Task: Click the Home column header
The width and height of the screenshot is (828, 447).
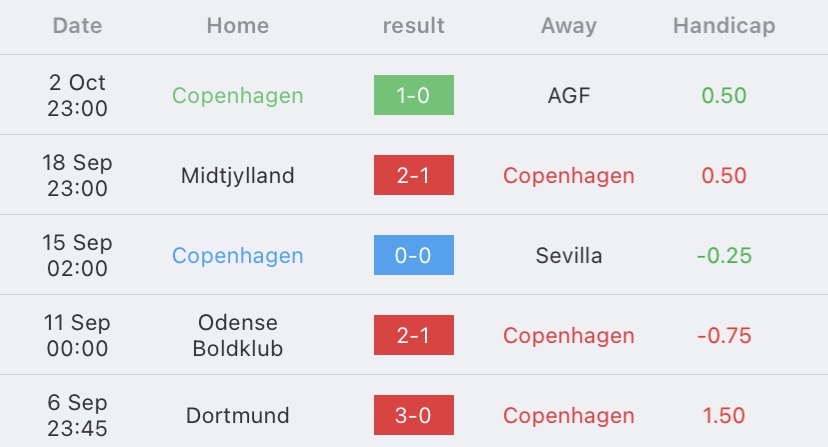Action: point(238,25)
